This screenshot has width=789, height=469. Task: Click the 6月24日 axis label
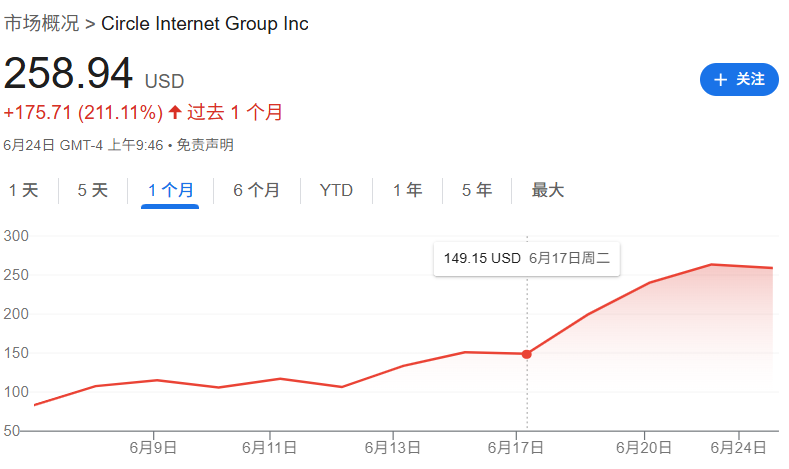click(x=738, y=447)
